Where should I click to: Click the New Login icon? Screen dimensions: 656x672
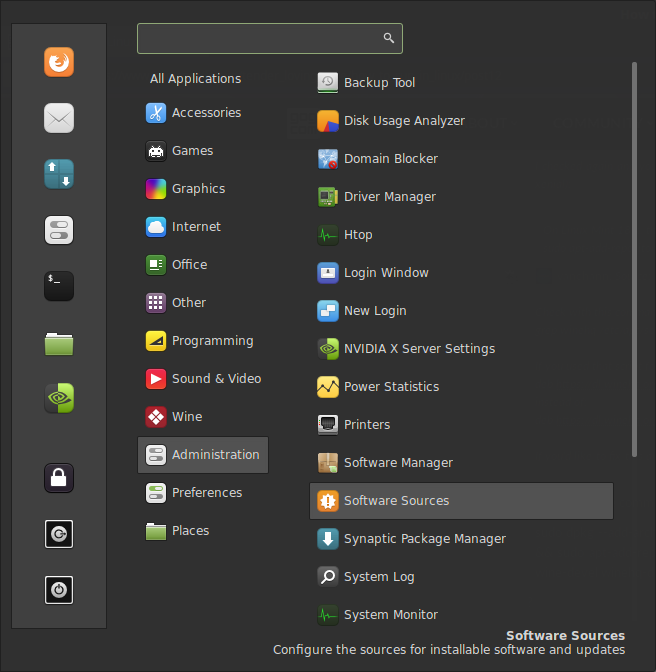point(328,311)
